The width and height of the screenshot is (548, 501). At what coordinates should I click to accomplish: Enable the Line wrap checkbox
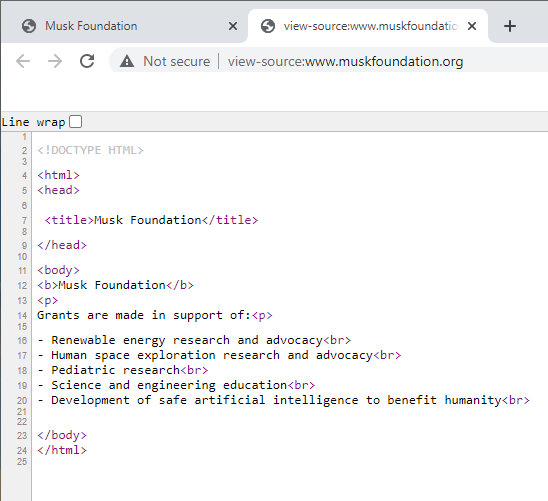point(75,122)
